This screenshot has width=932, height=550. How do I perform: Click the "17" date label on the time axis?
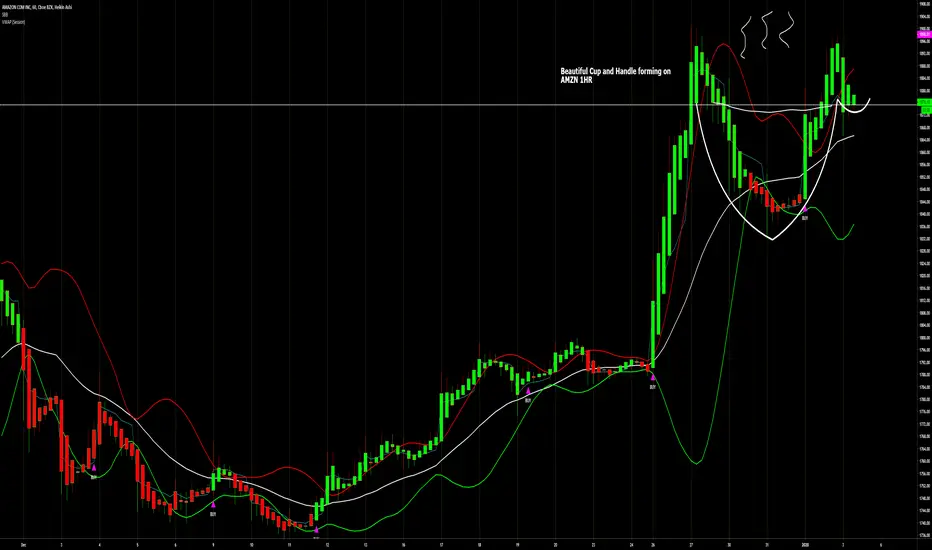(x=441, y=545)
